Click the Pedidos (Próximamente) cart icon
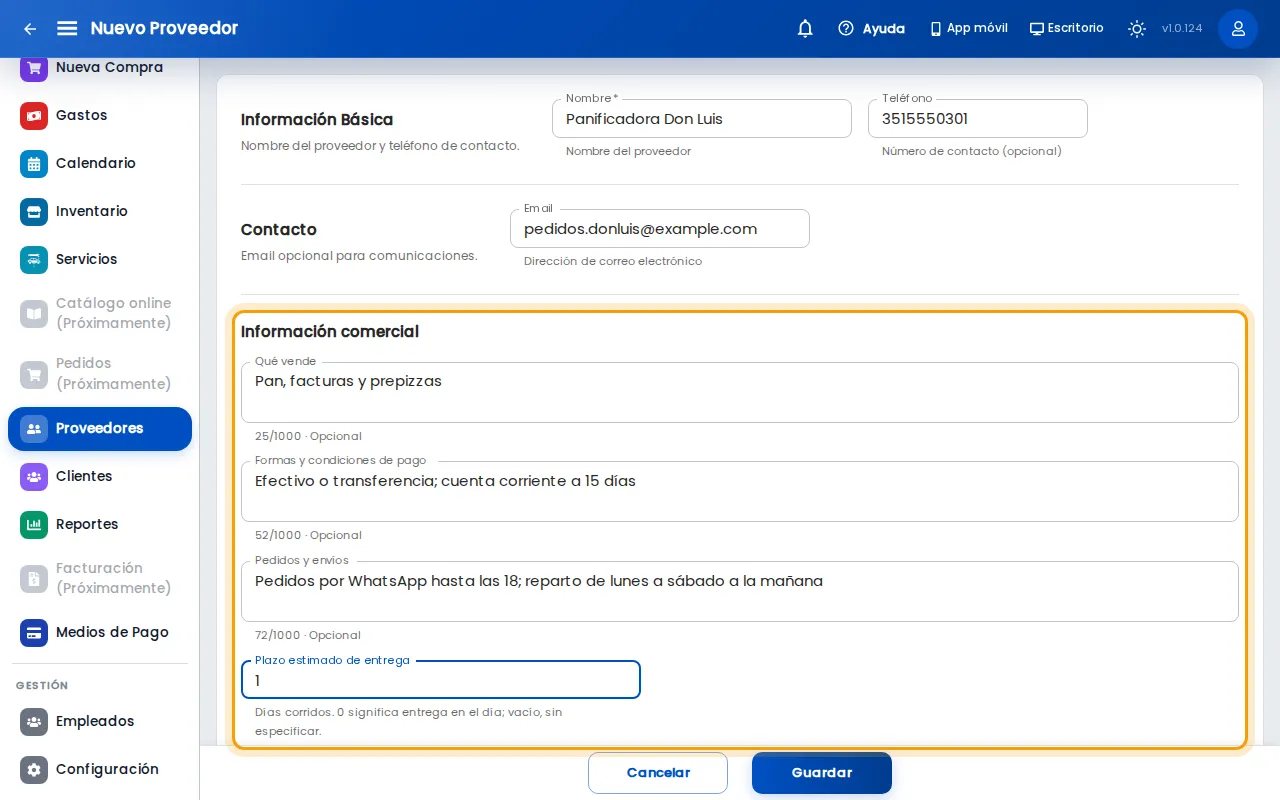1280x800 pixels. [34, 374]
